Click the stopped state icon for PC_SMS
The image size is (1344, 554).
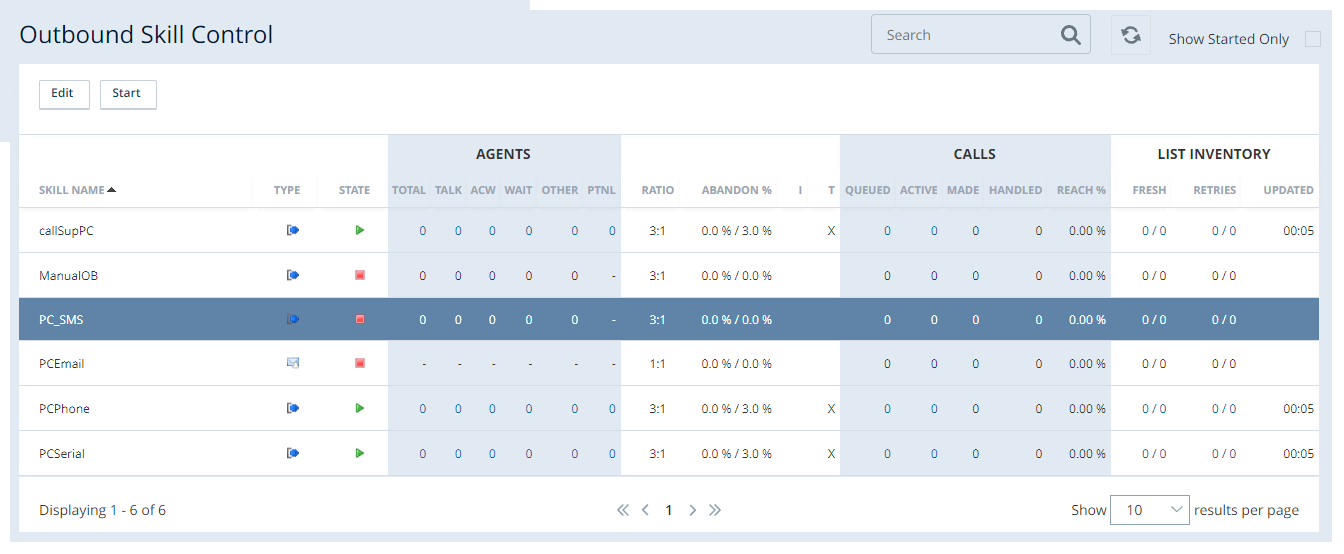tap(360, 319)
